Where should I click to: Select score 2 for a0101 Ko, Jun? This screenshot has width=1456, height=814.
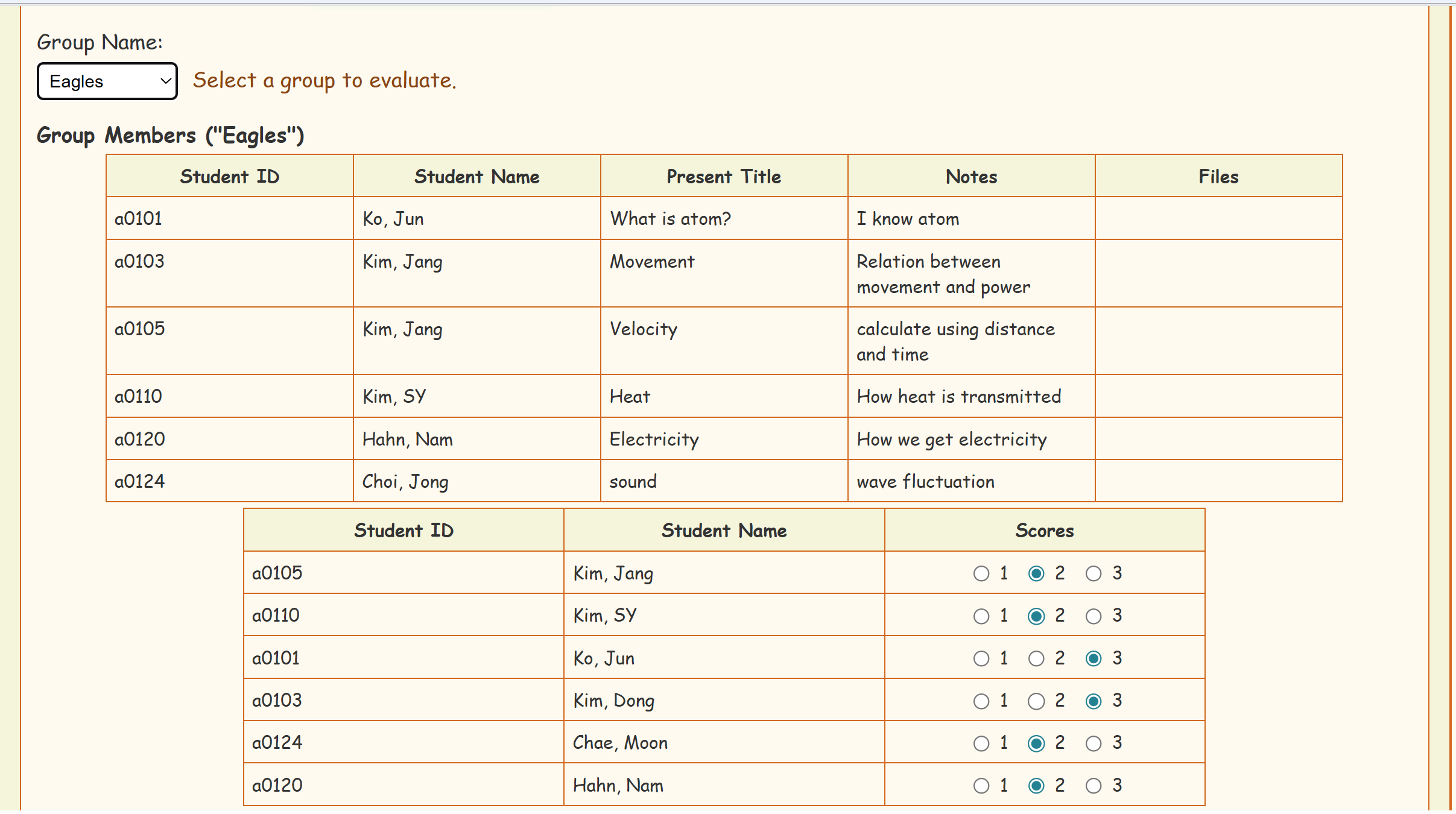click(1036, 658)
